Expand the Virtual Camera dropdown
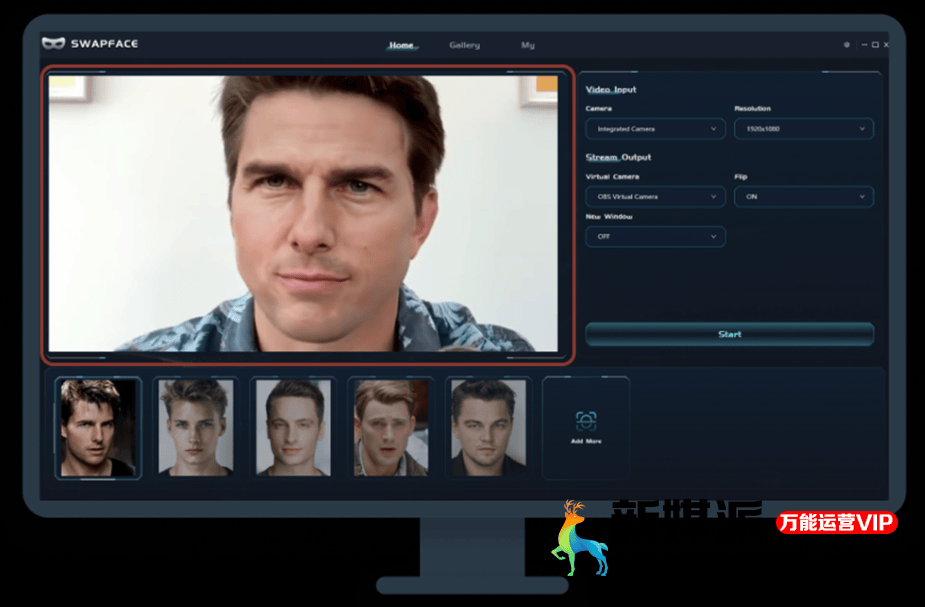 coord(655,197)
